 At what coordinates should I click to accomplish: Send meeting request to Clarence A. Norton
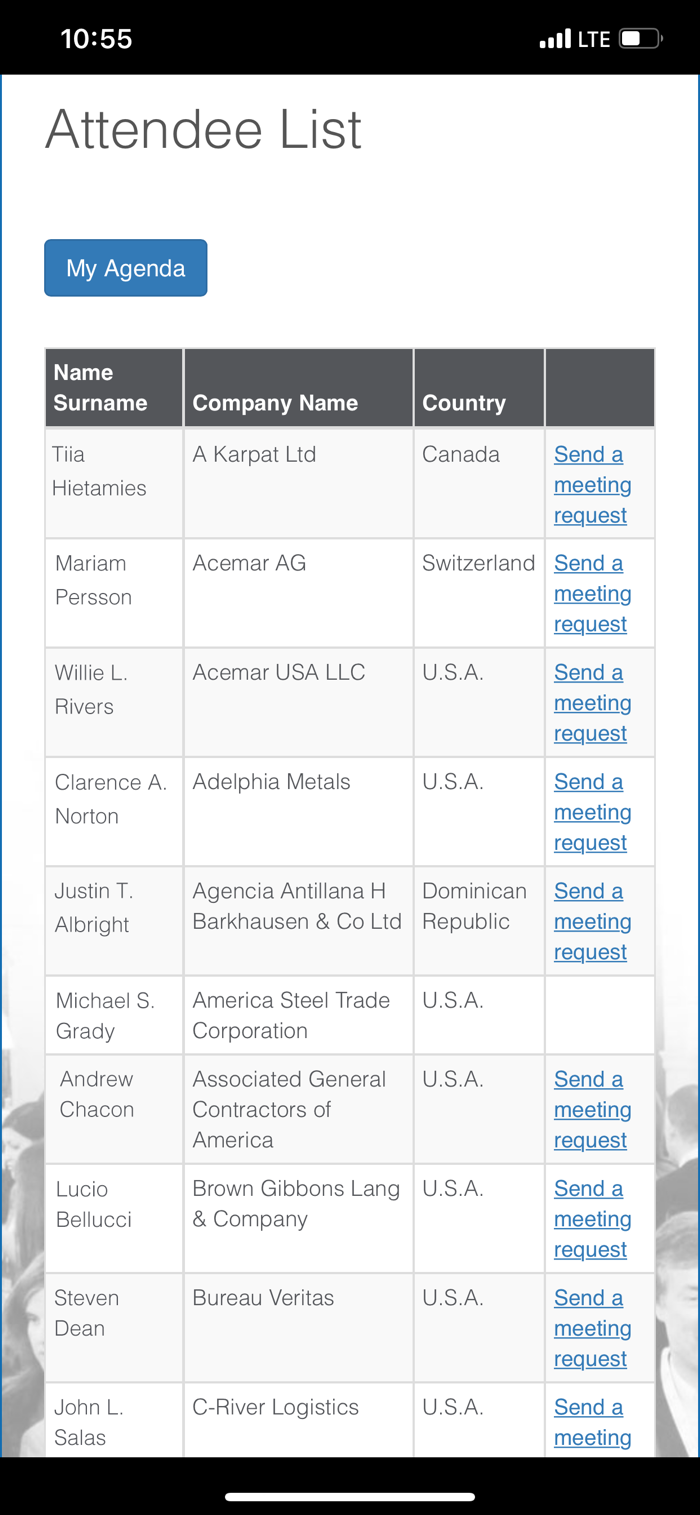592,812
